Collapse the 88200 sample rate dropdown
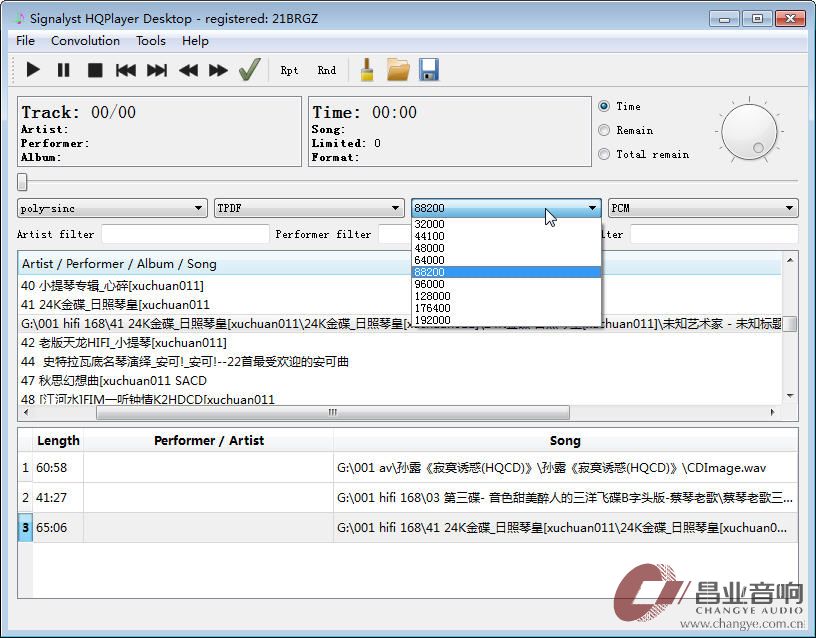The image size is (816, 638). coord(506,208)
